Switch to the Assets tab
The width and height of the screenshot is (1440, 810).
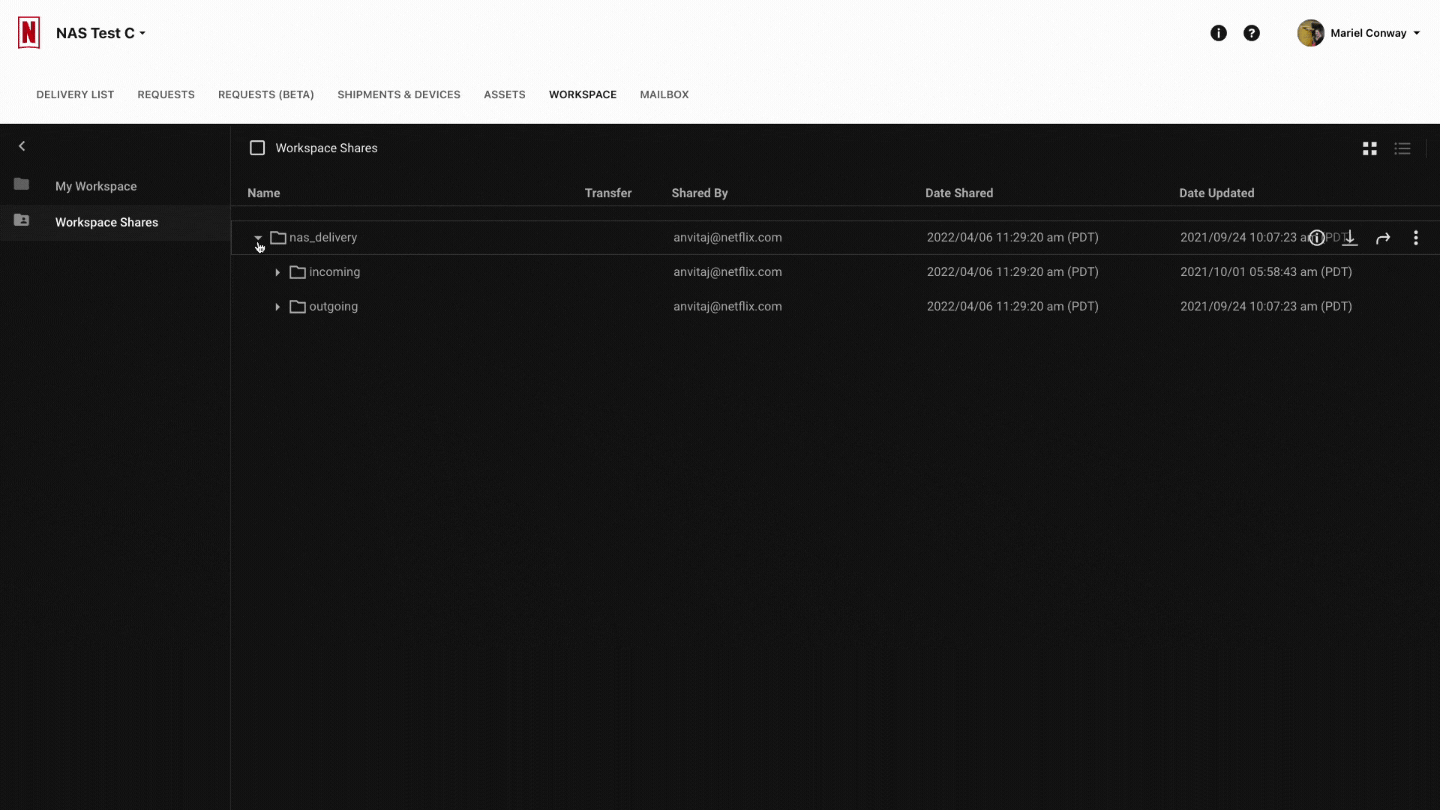click(504, 95)
